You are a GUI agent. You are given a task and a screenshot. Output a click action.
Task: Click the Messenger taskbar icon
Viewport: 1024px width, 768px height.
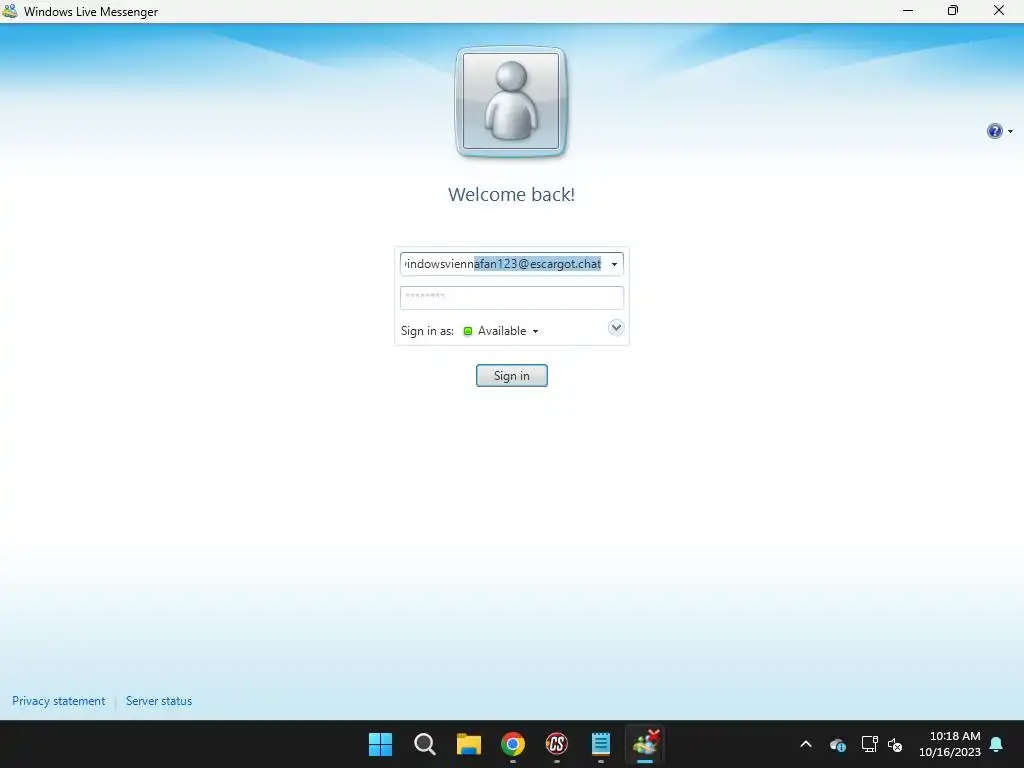[x=645, y=744]
